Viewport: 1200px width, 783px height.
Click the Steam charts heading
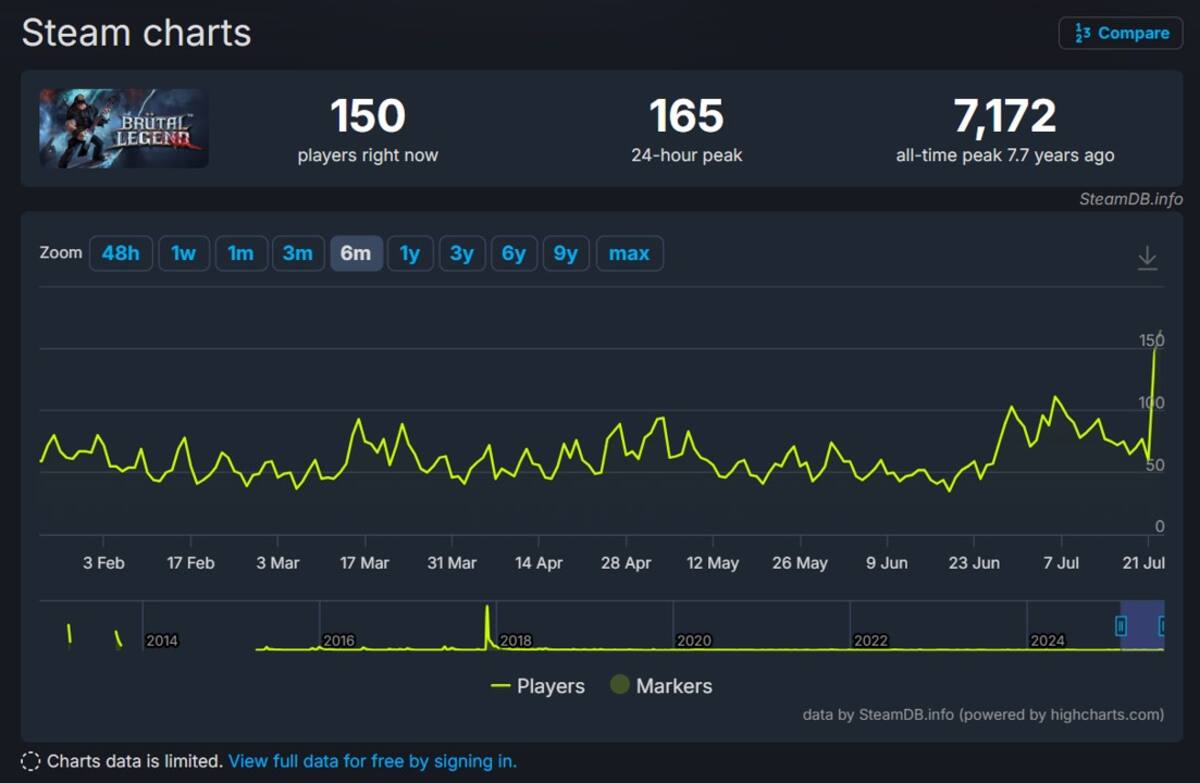[x=136, y=33]
